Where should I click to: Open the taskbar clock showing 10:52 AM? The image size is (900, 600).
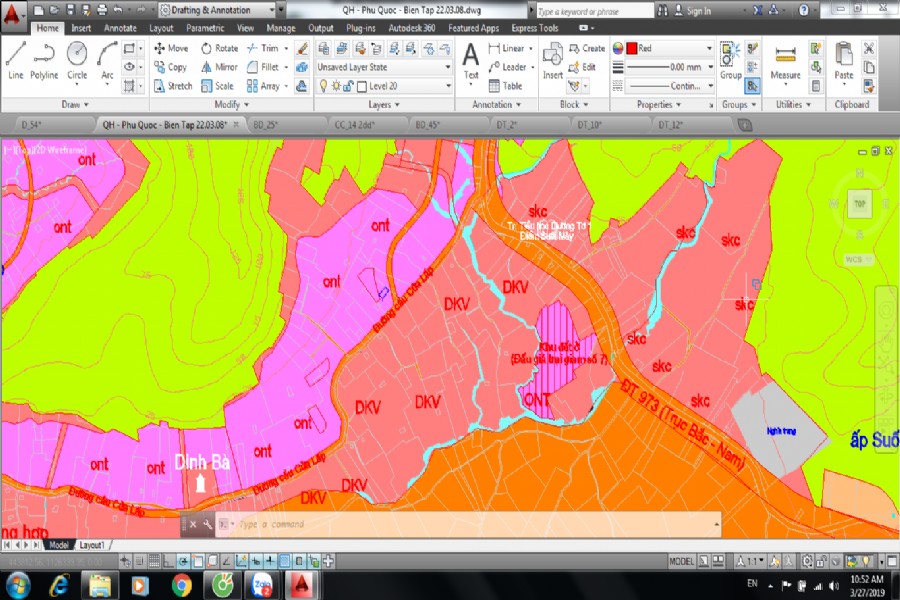coord(867,586)
